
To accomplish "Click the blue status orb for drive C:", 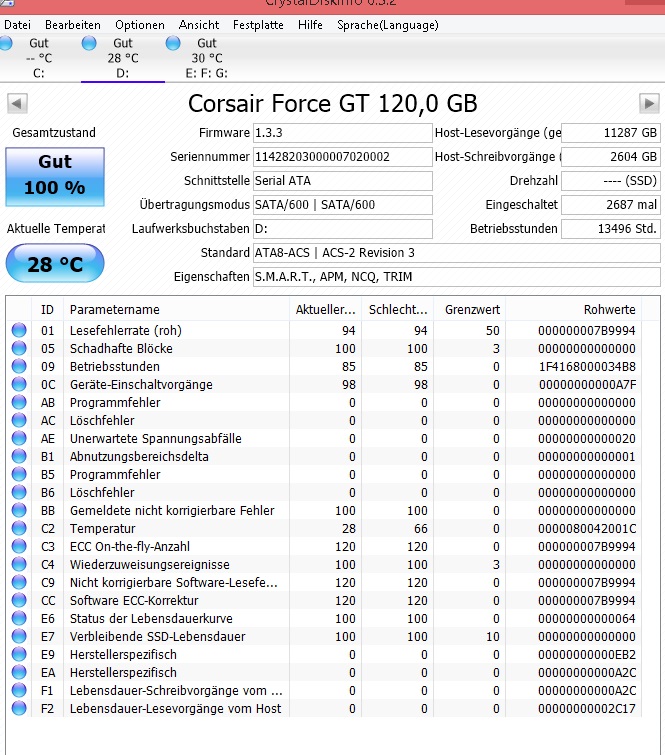I will [x=6, y=43].
